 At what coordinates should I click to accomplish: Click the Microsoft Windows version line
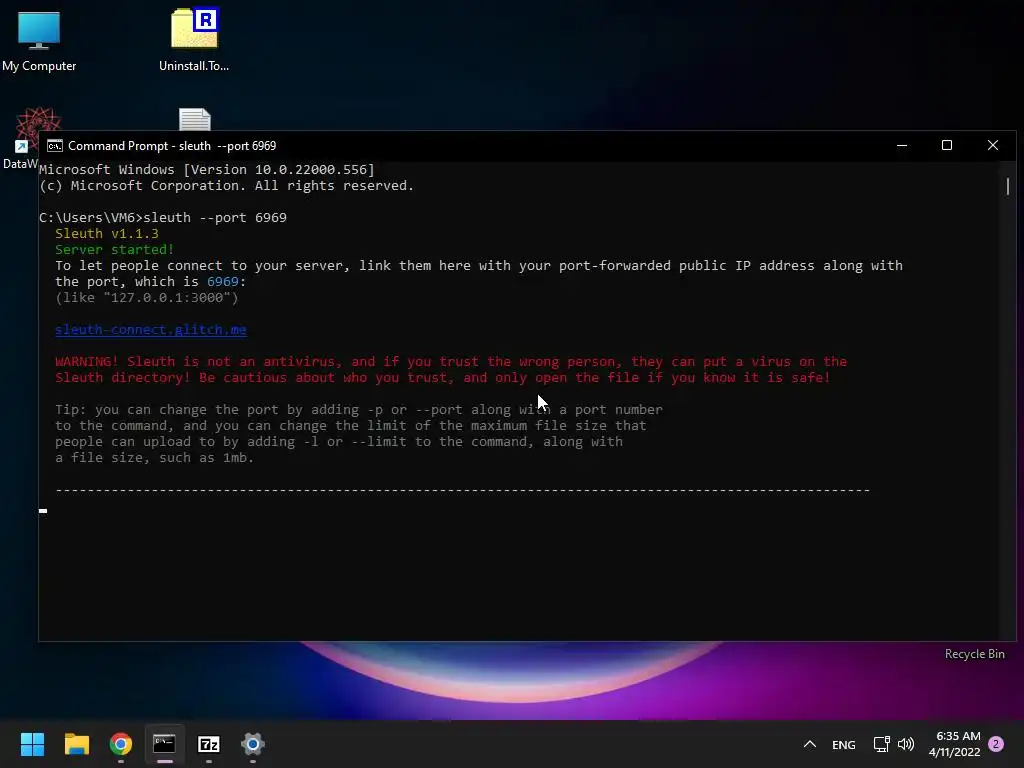pyautogui.click(x=207, y=170)
